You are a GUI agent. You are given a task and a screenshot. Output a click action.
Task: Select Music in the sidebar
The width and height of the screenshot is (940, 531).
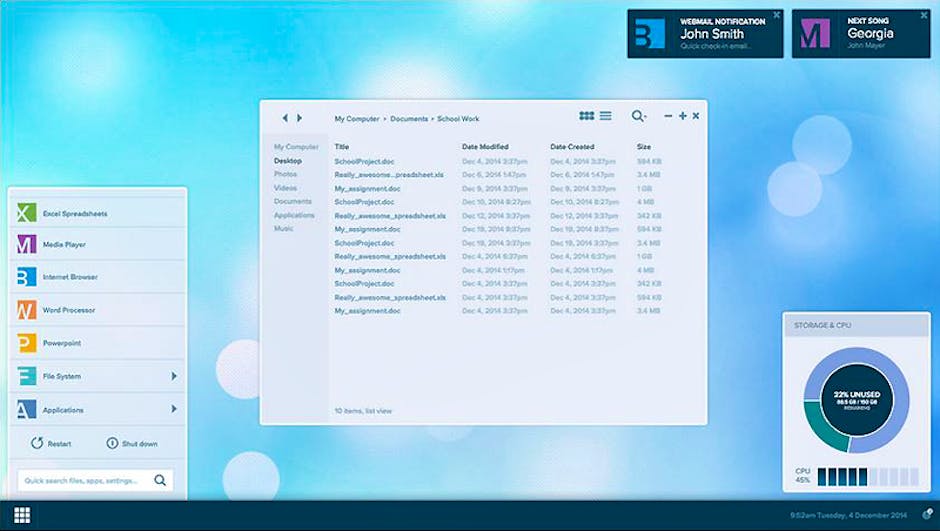coord(284,229)
